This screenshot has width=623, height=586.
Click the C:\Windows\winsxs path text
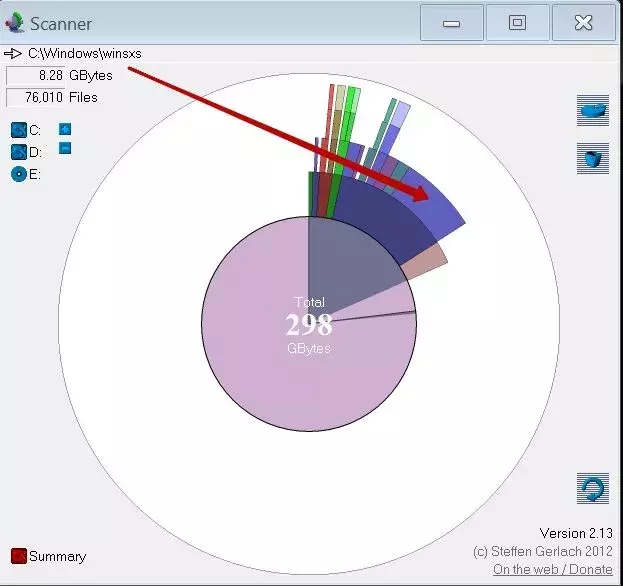85,54
